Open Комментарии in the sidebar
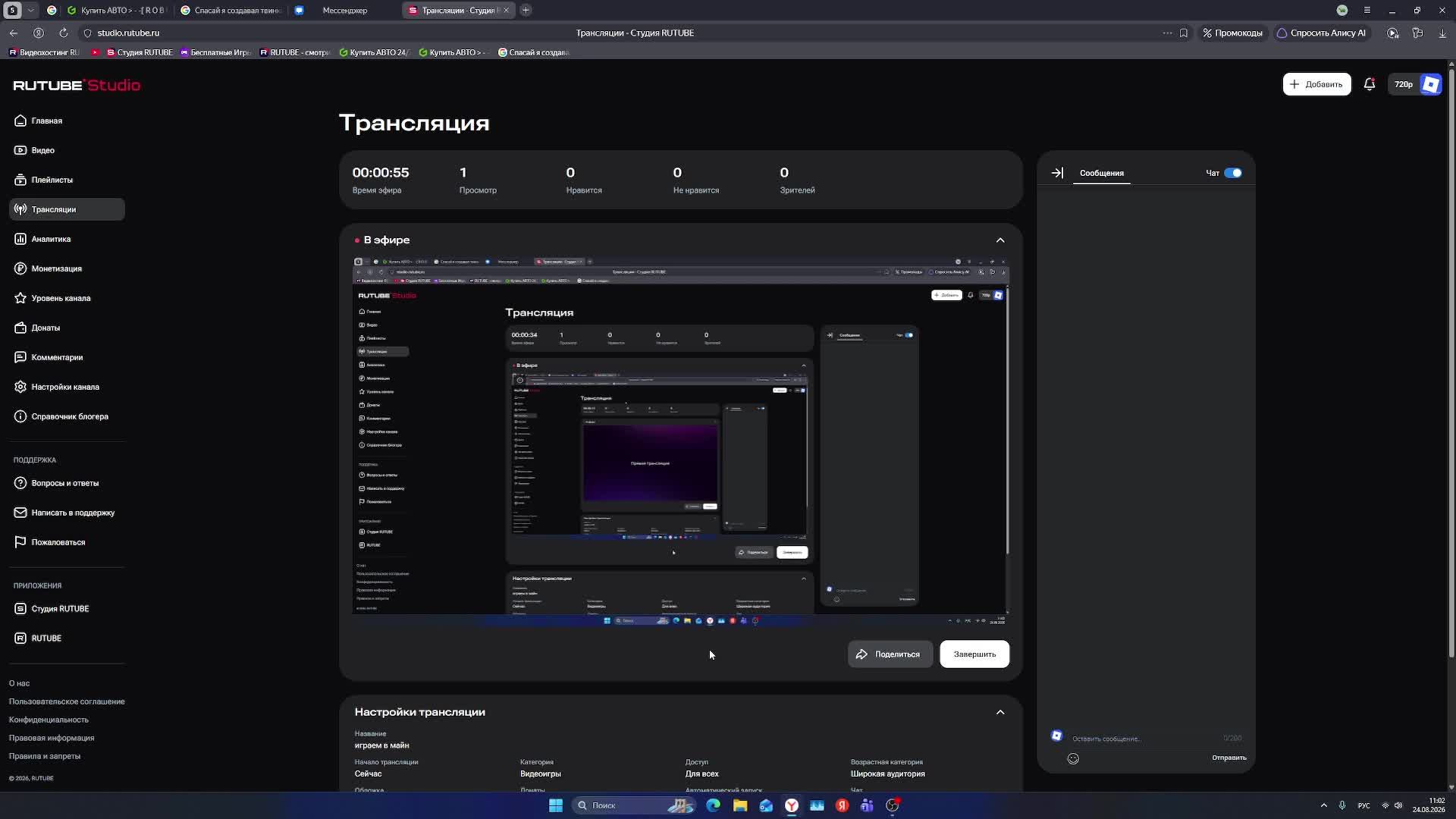 tap(67, 357)
